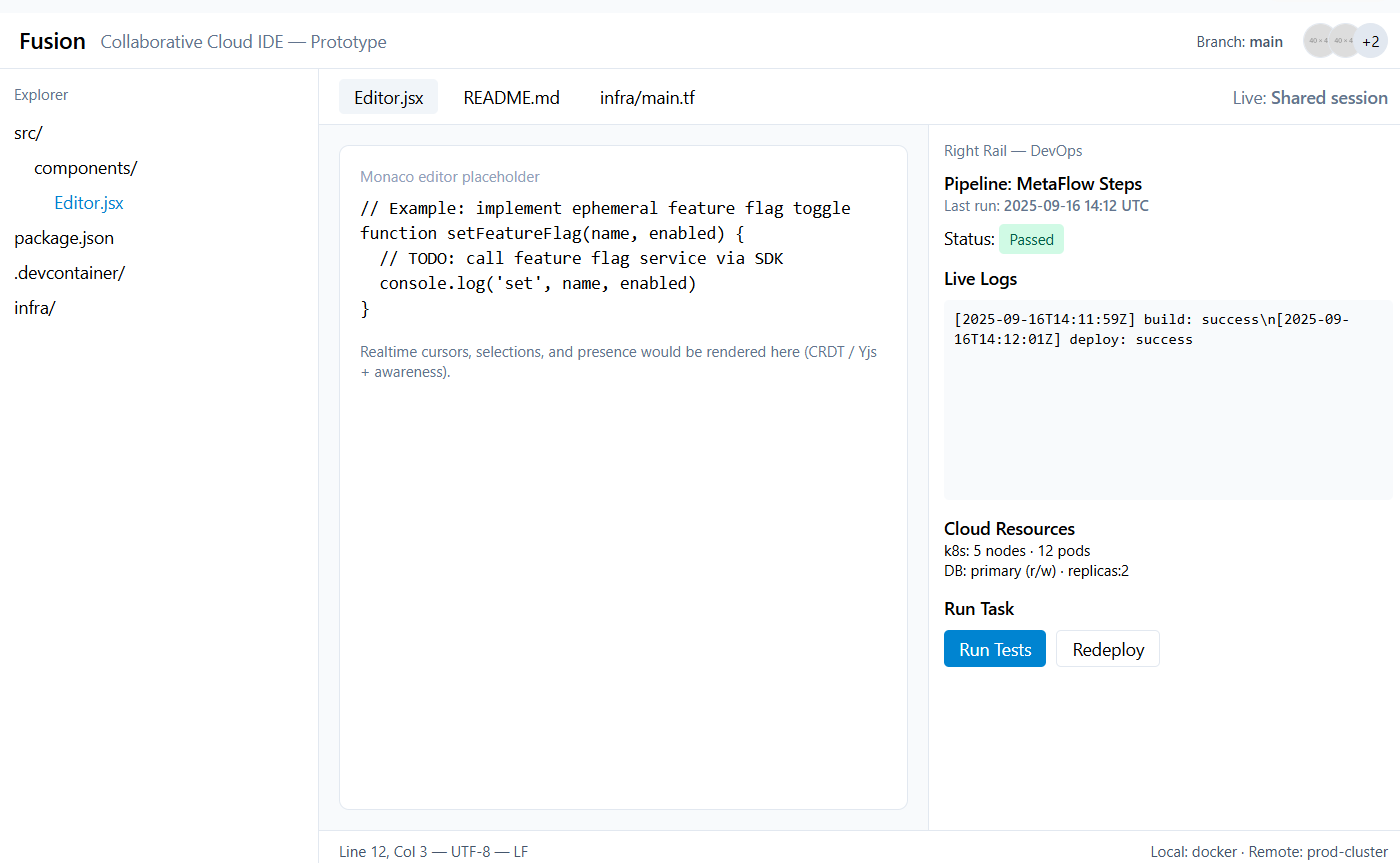
Task: Click the setFeatureFlag function code line
Action: [553, 233]
